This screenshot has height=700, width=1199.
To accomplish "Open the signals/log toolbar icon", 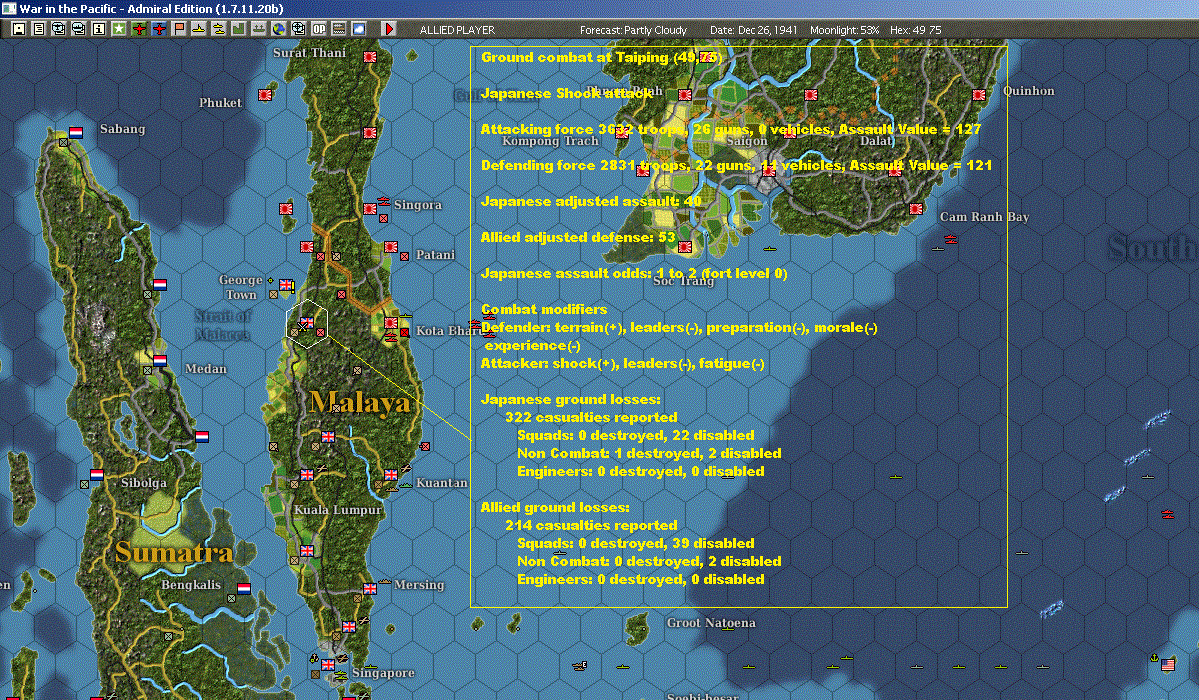I will pyautogui.click(x=339, y=29).
